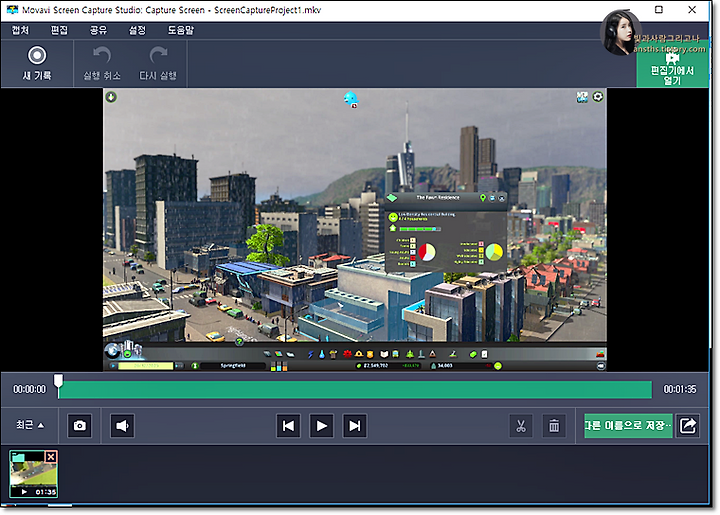Skip to the next frame

click(355, 425)
